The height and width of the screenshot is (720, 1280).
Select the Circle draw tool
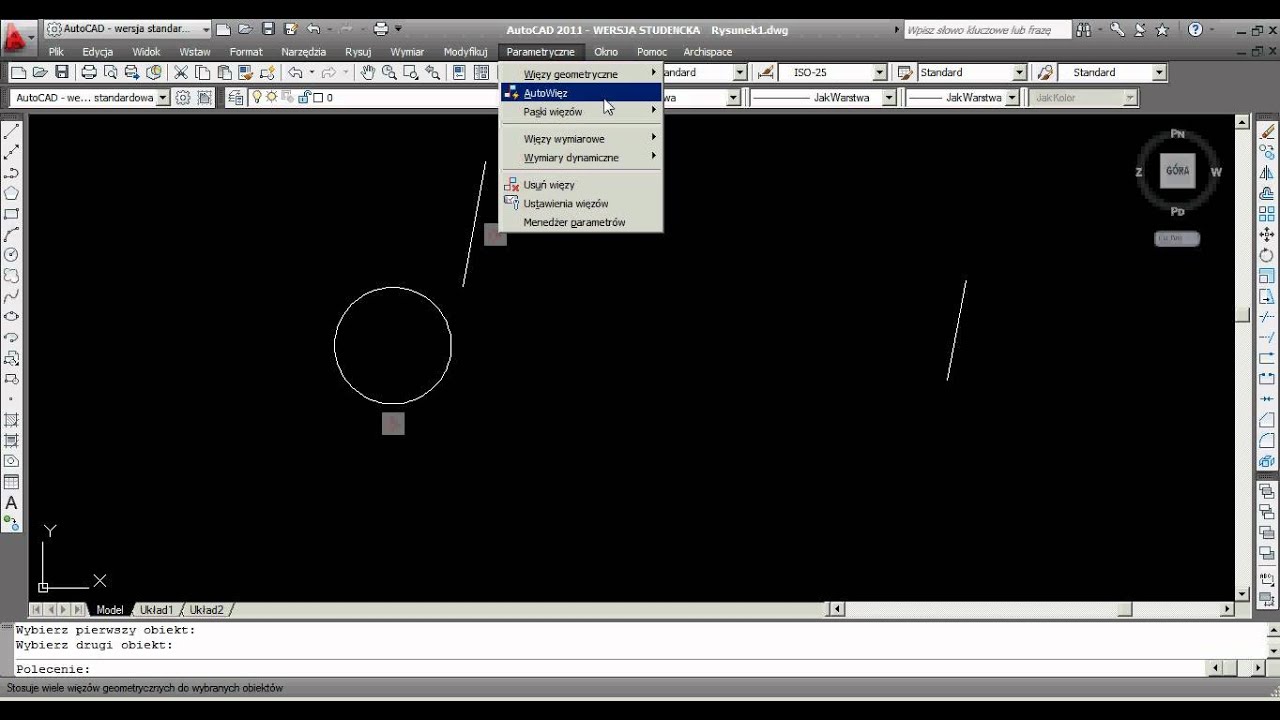click(11, 255)
